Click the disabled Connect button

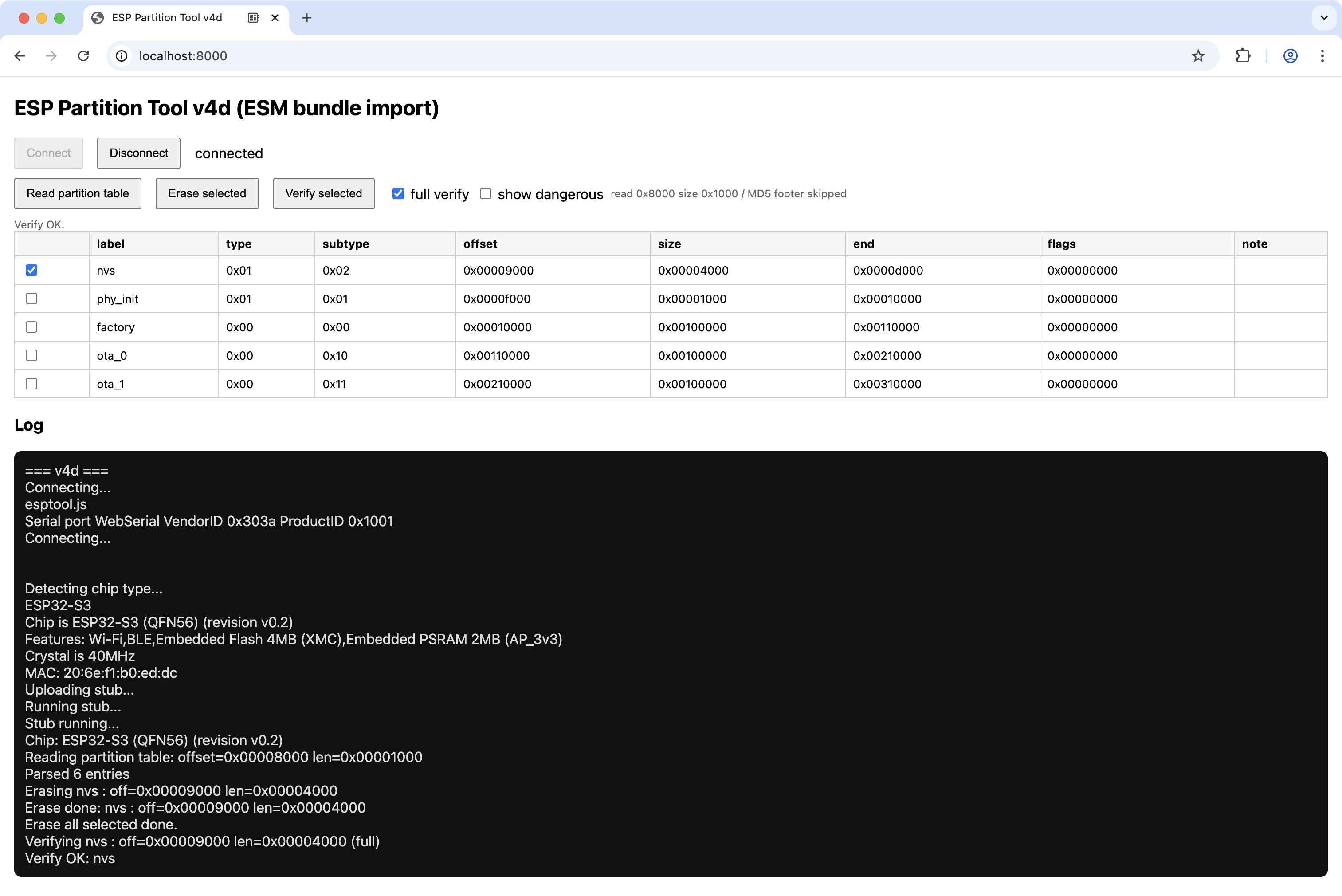point(48,153)
